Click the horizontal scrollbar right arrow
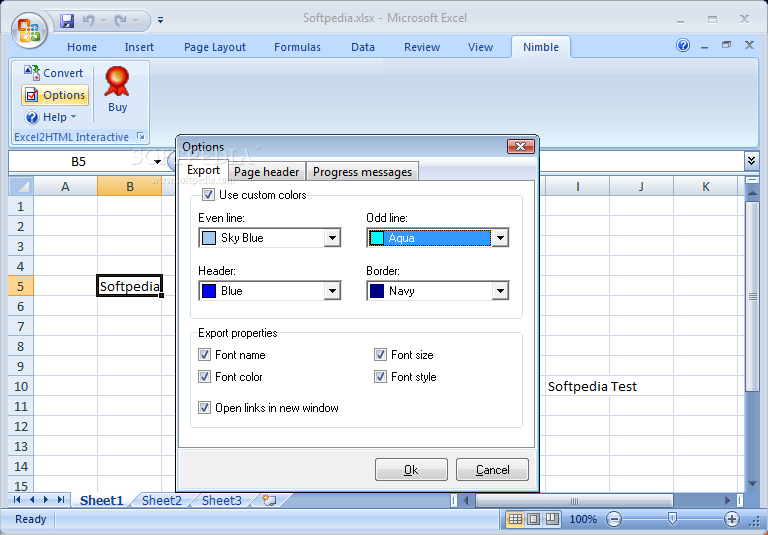Screen dimensions: 768x535 point(727,500)
